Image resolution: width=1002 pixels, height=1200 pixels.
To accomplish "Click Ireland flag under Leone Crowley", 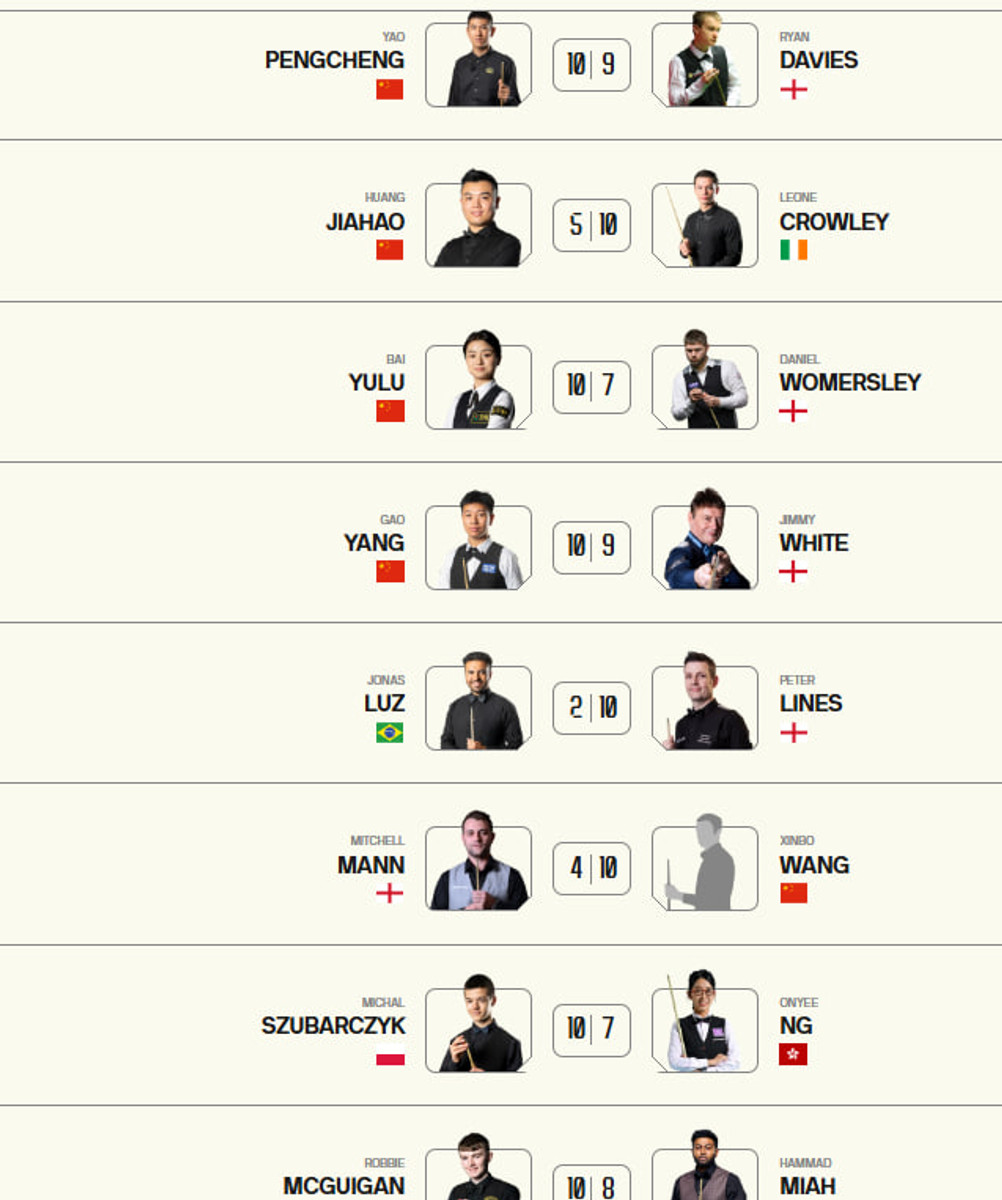I will pyautogui.click(x=793, y=250).
